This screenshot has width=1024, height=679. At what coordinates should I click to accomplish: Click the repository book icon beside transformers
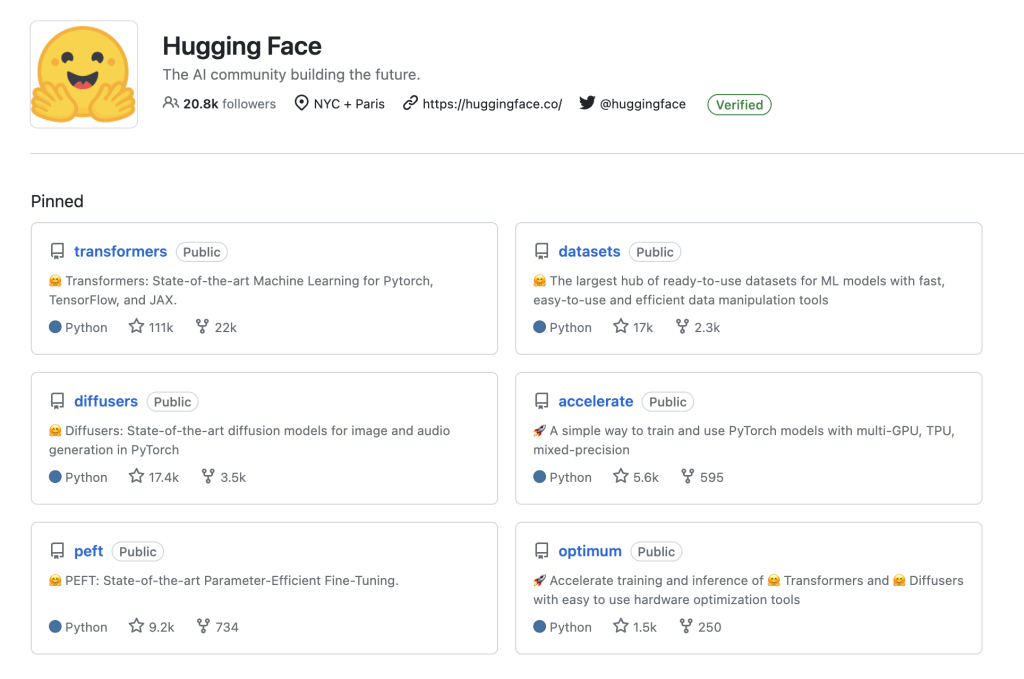tap(57, 251)
